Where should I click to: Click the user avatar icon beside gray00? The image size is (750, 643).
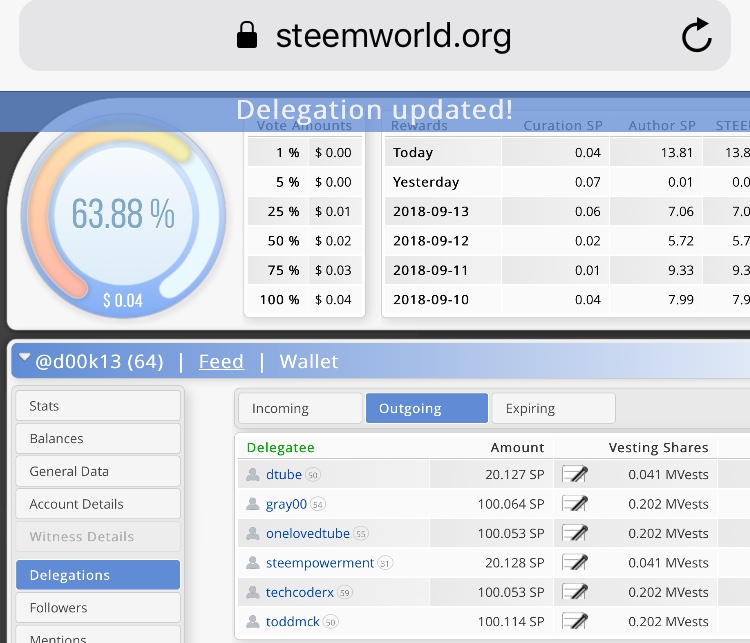tap(253, 504)
